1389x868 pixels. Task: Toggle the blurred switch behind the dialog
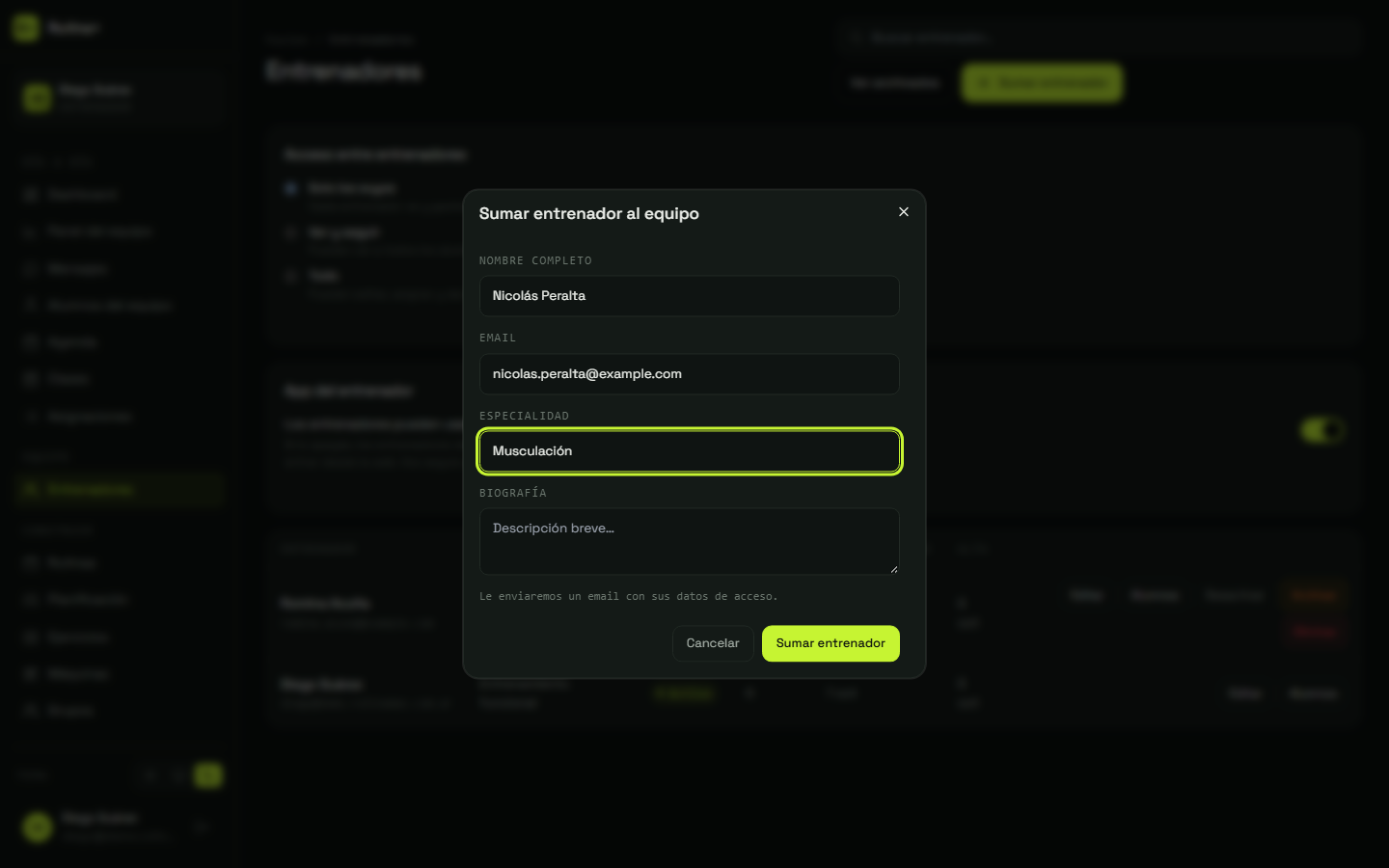pos(1321,430)
